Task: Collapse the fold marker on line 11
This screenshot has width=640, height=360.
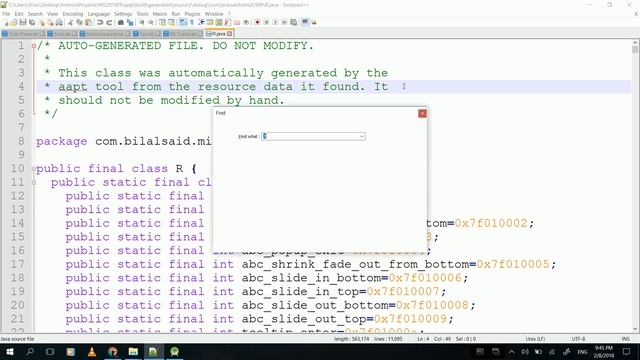Action: pyautogui.click(x=34, y=182)
